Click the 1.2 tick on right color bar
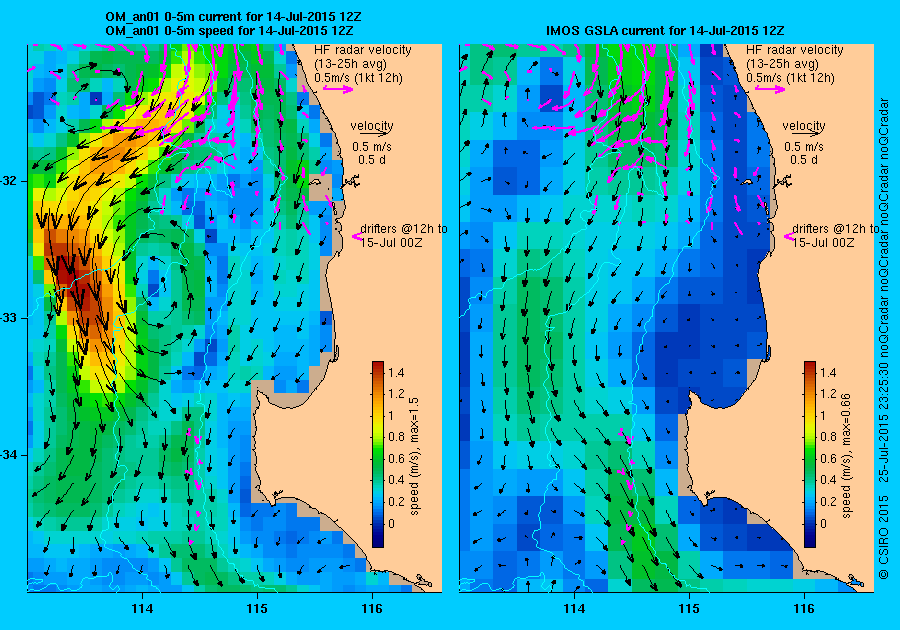 pos(828,394)
